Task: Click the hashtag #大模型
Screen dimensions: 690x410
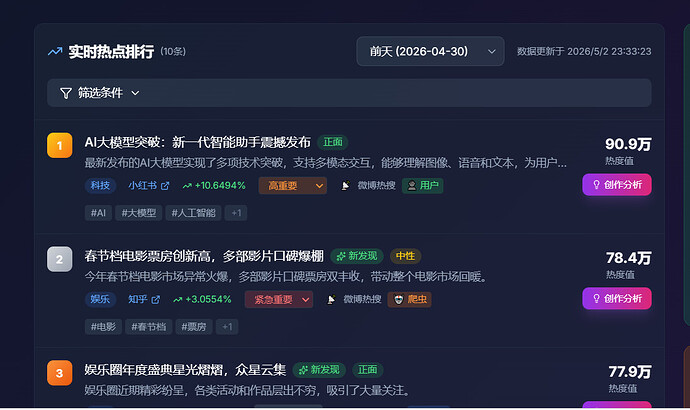Action: tap(139, 213)
